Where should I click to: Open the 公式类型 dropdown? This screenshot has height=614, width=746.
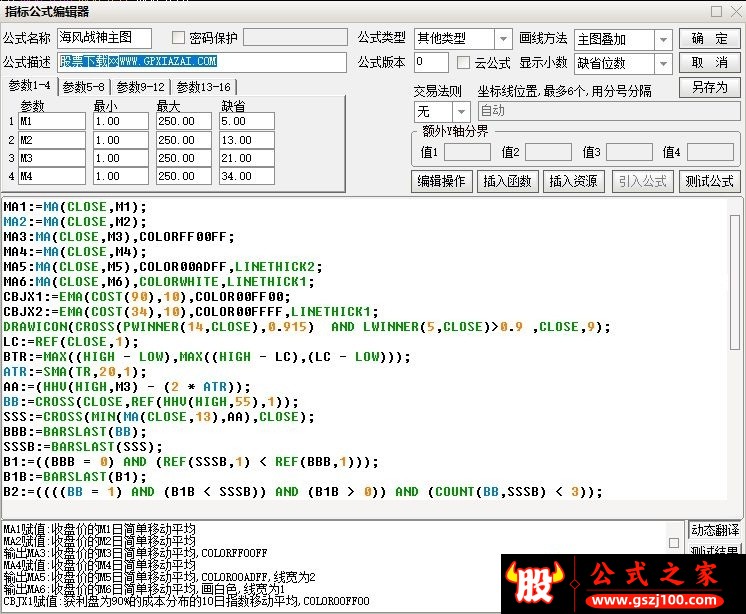pos(502,39)
